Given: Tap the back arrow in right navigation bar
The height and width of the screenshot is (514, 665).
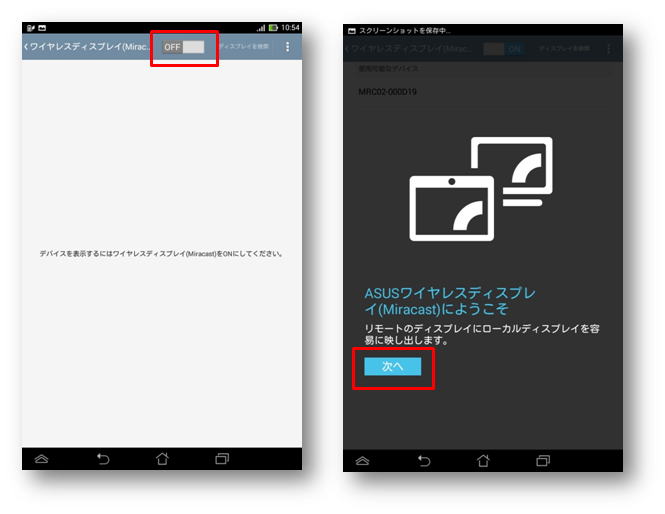Looking at the screenshot, I should tap(424, 461).
